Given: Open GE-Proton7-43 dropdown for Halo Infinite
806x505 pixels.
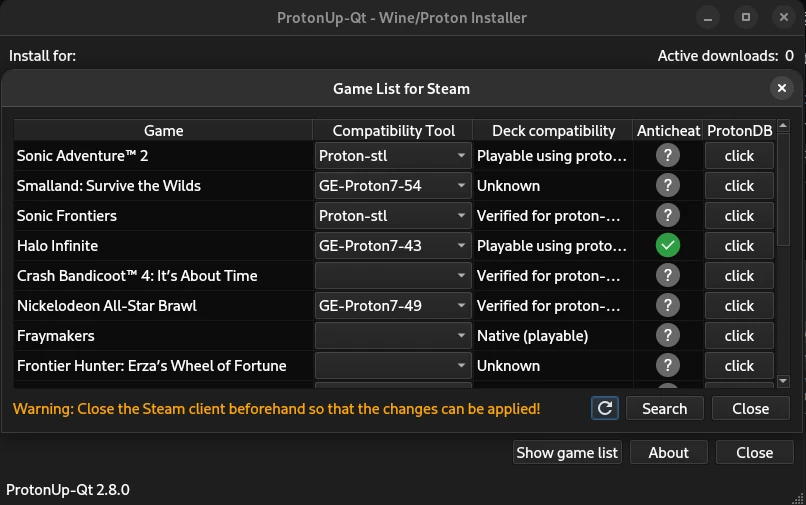Looking at the screenshot, I should point(393,246).
